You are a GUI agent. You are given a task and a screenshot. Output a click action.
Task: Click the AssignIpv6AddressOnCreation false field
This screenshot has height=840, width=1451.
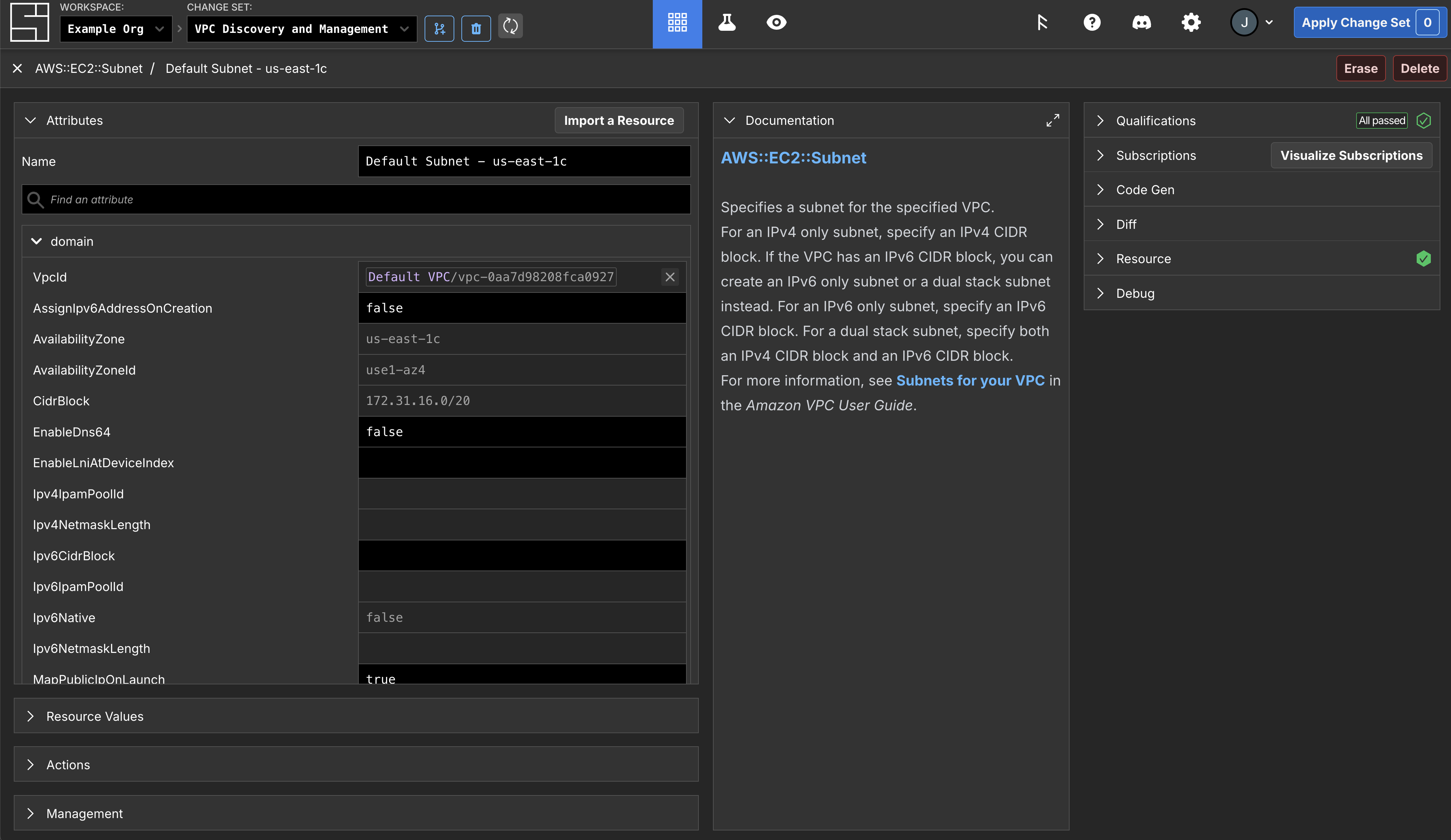point(522,308)
